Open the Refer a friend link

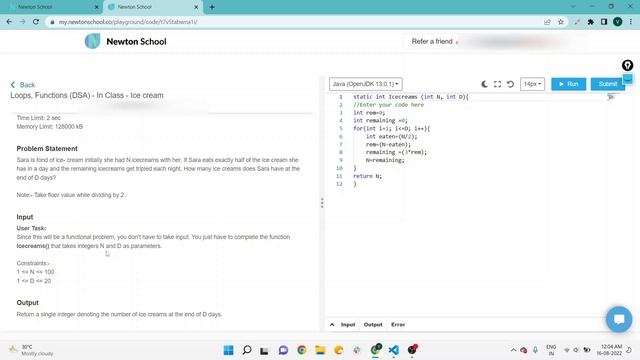(432, 41)
